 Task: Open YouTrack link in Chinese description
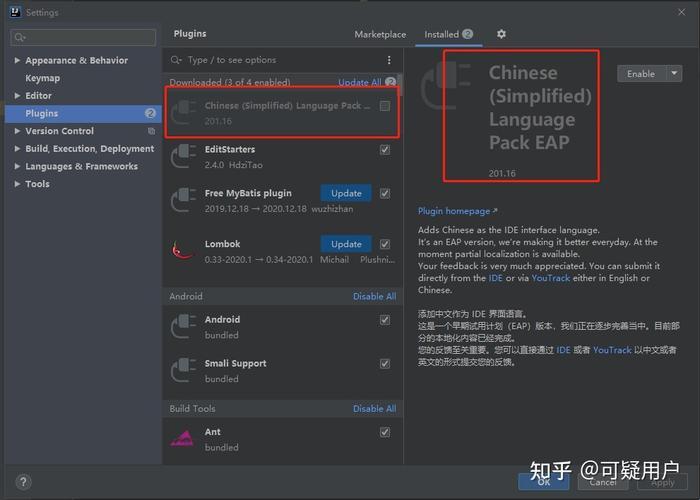pos(612,350)
